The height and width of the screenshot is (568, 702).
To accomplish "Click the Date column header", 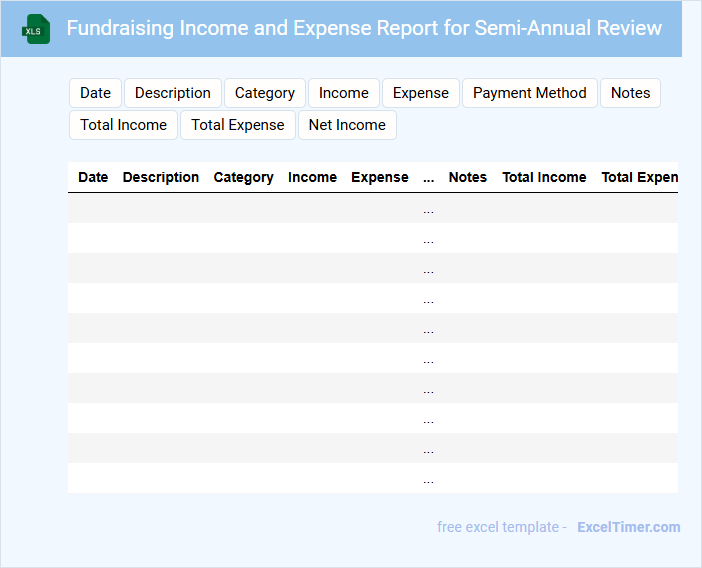I will 93,177.
